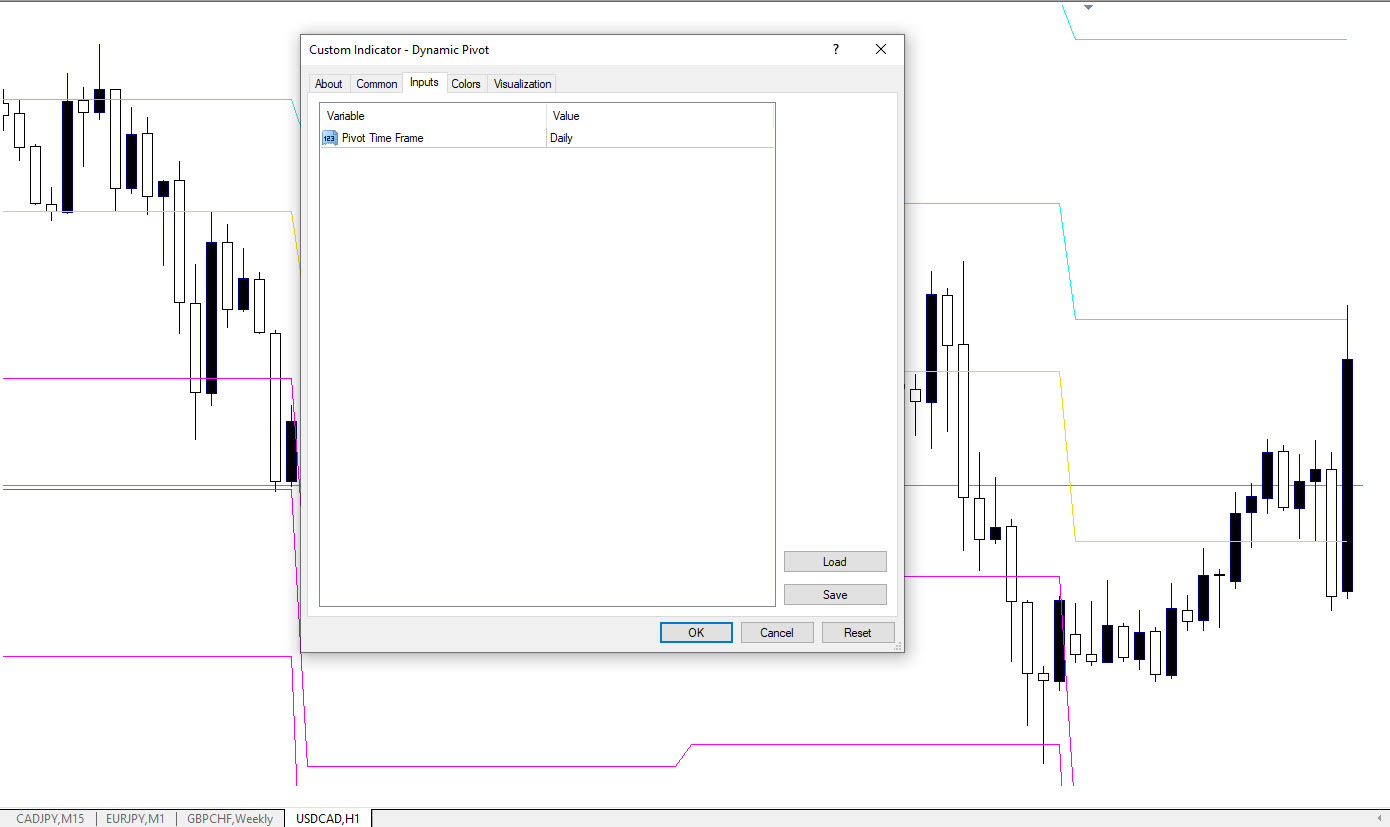The width and height of the screenshot is (1390, 827).
Task: Click the chart shift triangle marker
Action: click(x=1089, y=7)
